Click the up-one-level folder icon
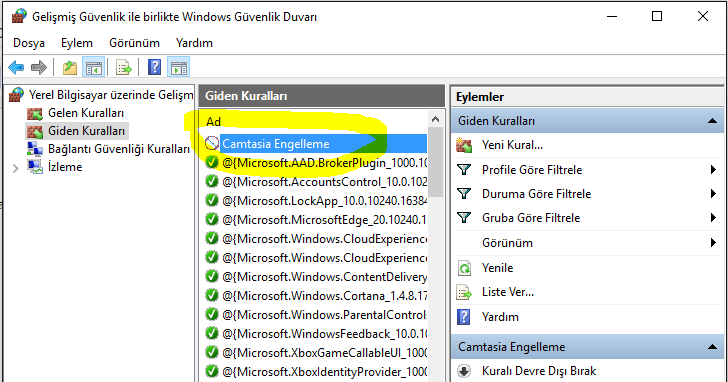Image resolution: width=728 pixels, height=382 pixels. [70, 68]
